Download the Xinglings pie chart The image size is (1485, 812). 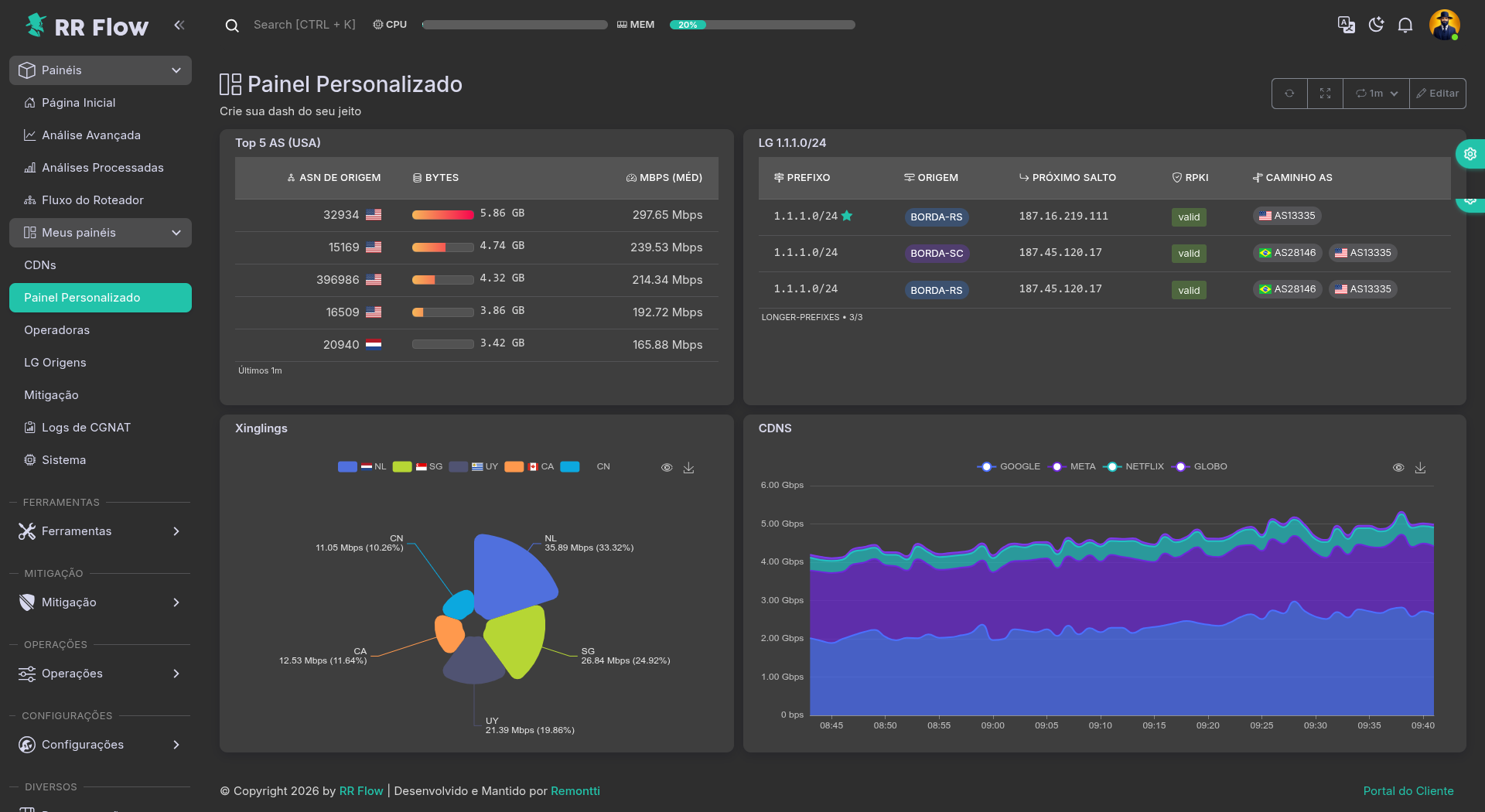tap(688, 468)
